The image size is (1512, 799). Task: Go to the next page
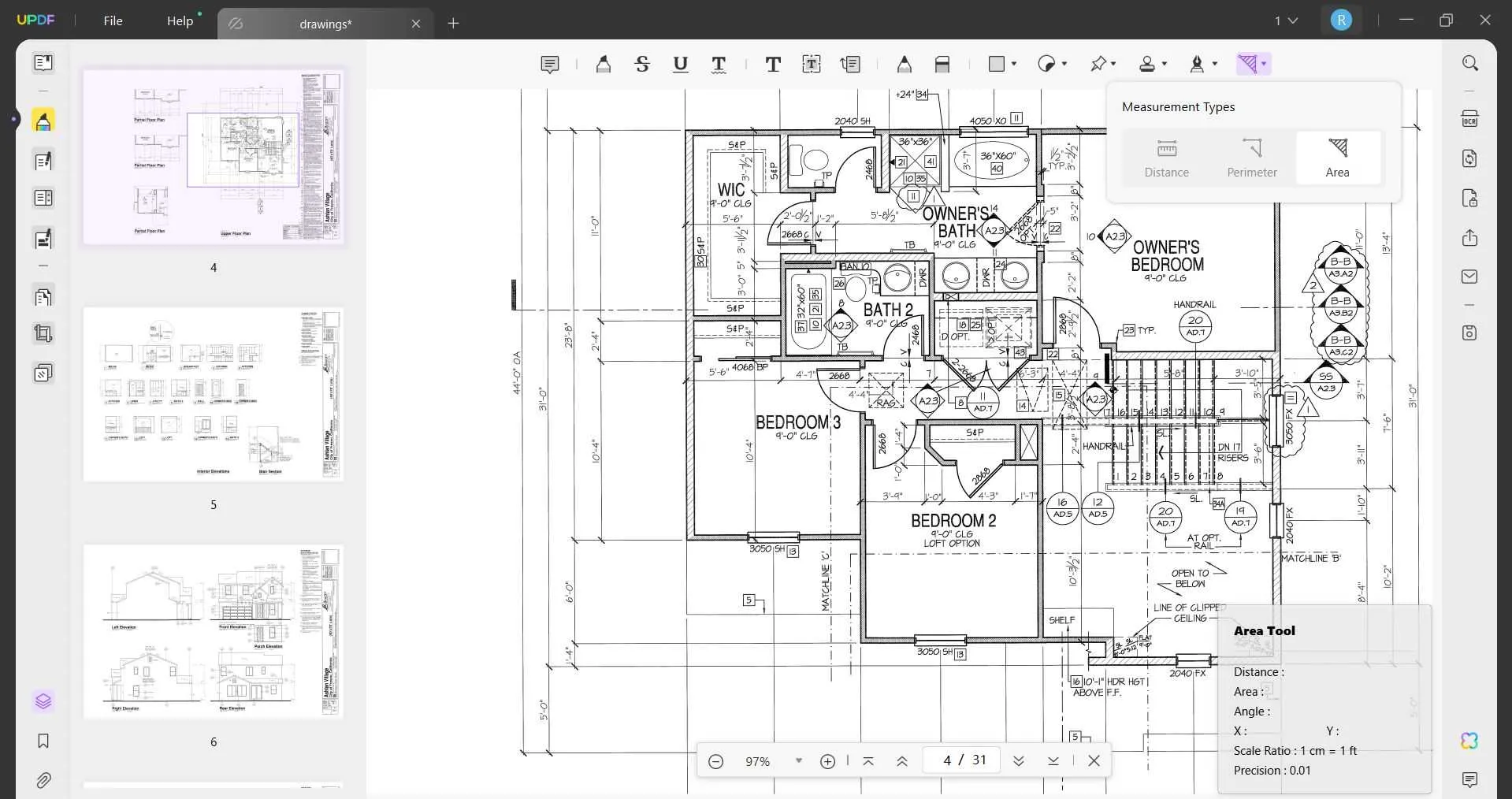(x=1018, y=761)
